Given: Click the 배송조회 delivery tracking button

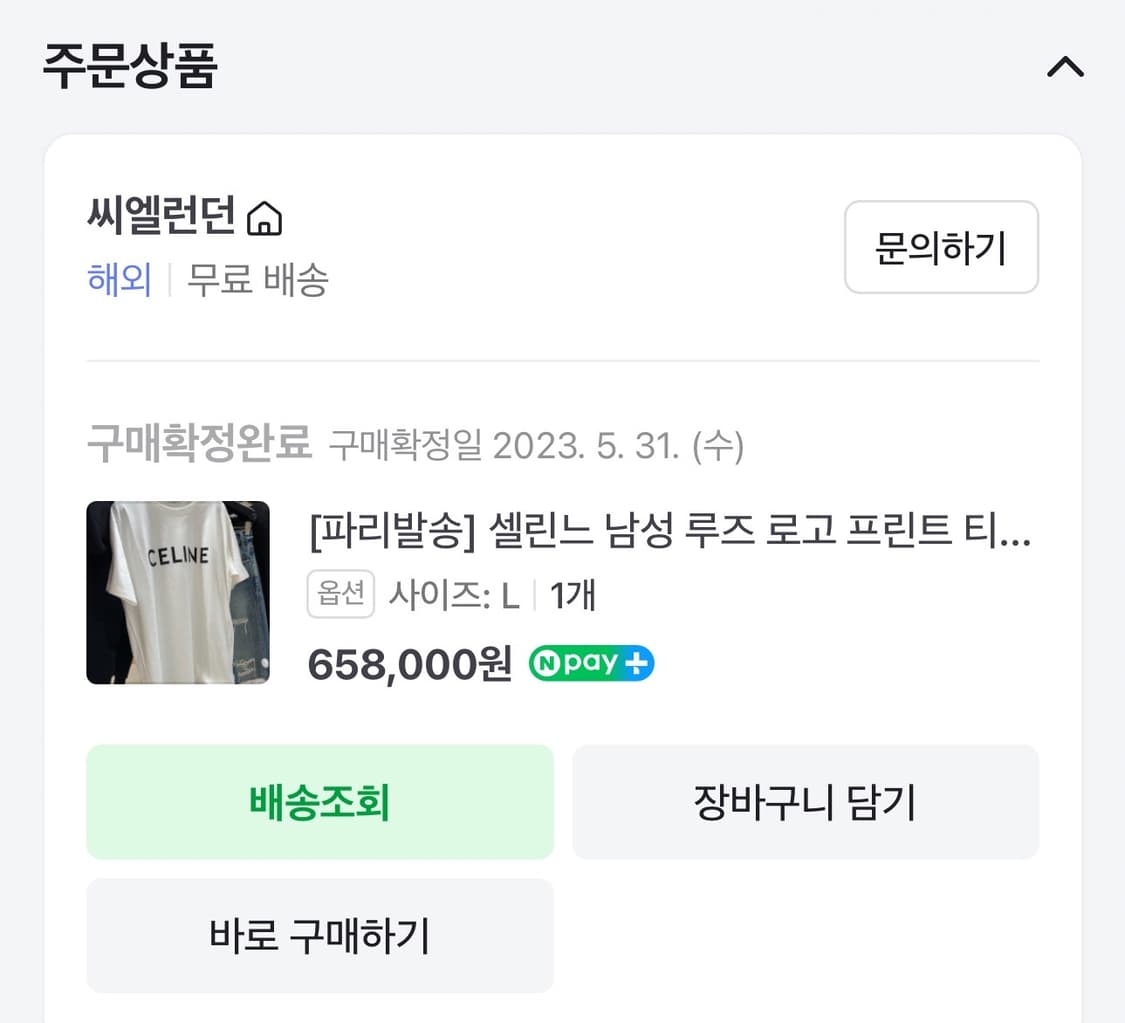Looking at the screenshot, I should [320, 801].
